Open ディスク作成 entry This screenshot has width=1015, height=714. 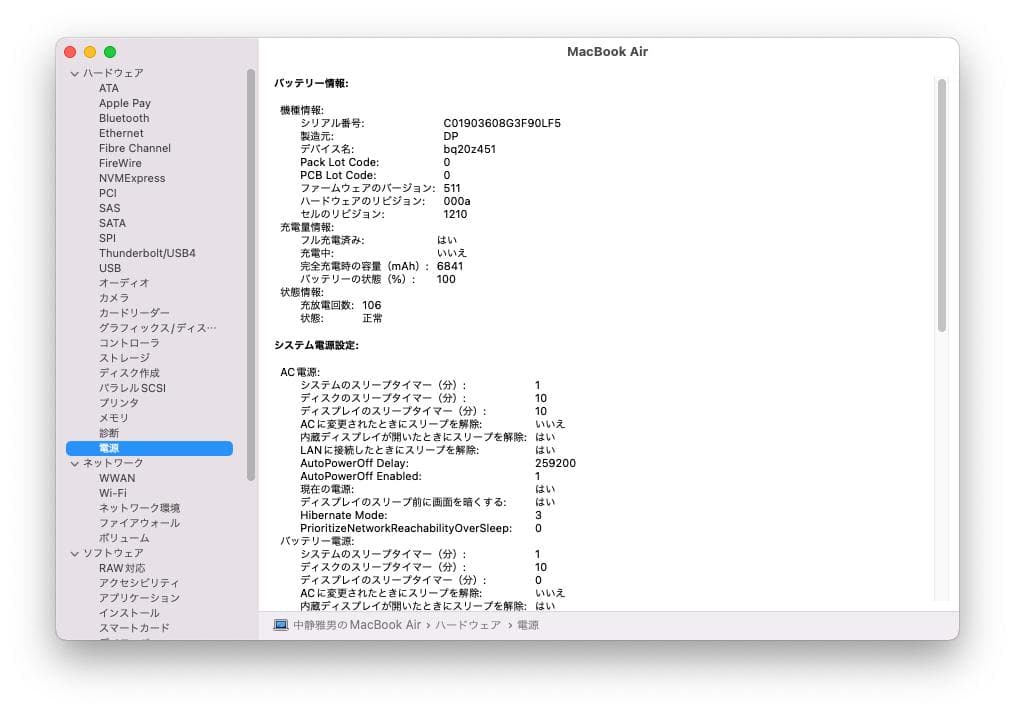click(129, 373)
